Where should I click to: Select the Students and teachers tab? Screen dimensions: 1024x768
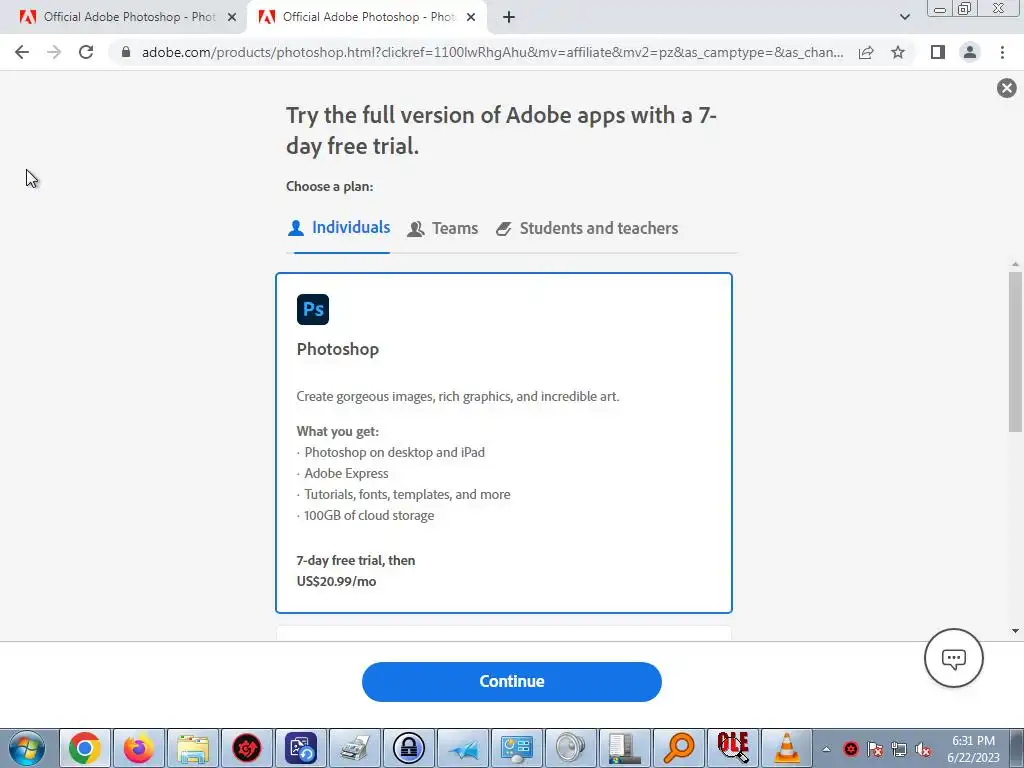coord(586,229)
